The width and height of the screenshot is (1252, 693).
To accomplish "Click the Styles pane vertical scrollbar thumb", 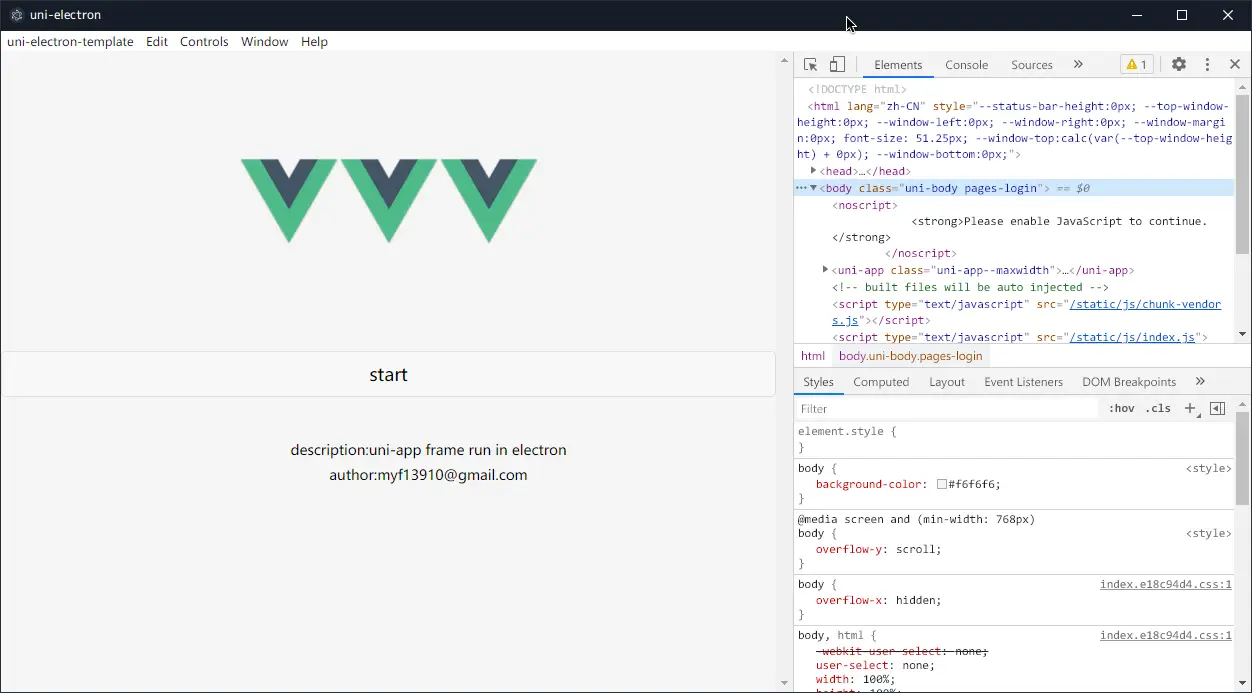I will (1243, 457).
